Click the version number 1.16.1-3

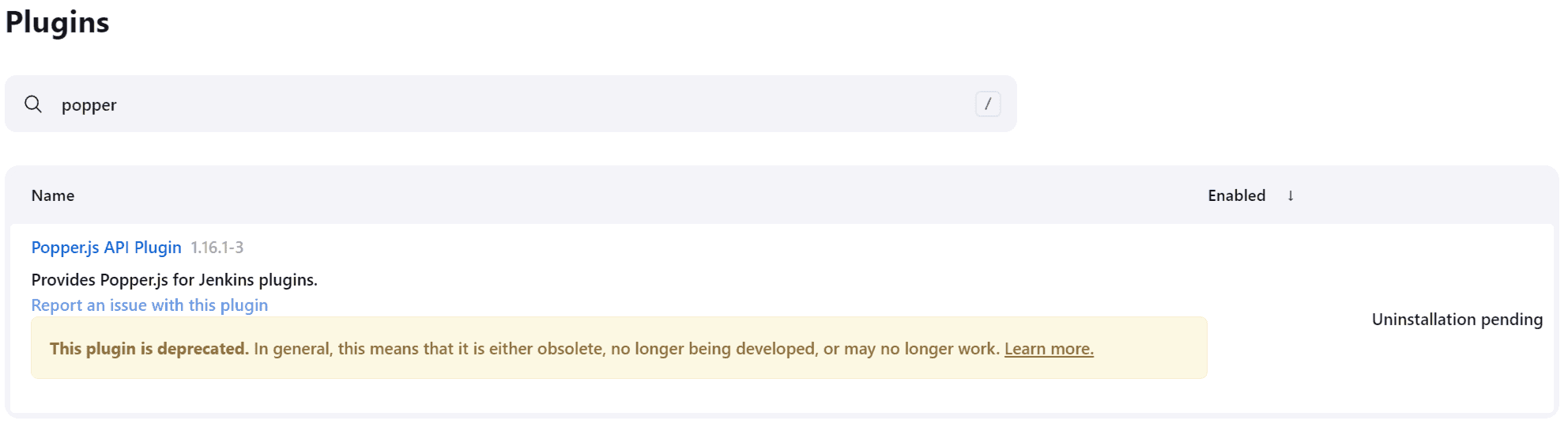pos(217,248)
